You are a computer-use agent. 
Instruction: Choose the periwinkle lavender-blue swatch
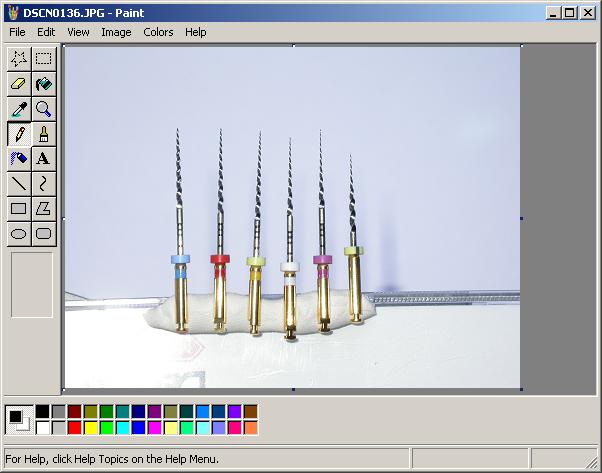(219, 428)
